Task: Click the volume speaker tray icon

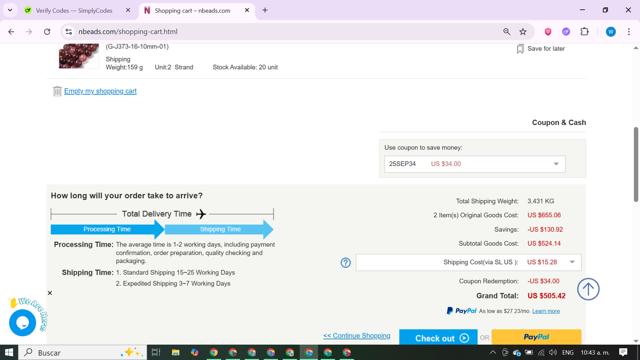Action: 553,352
